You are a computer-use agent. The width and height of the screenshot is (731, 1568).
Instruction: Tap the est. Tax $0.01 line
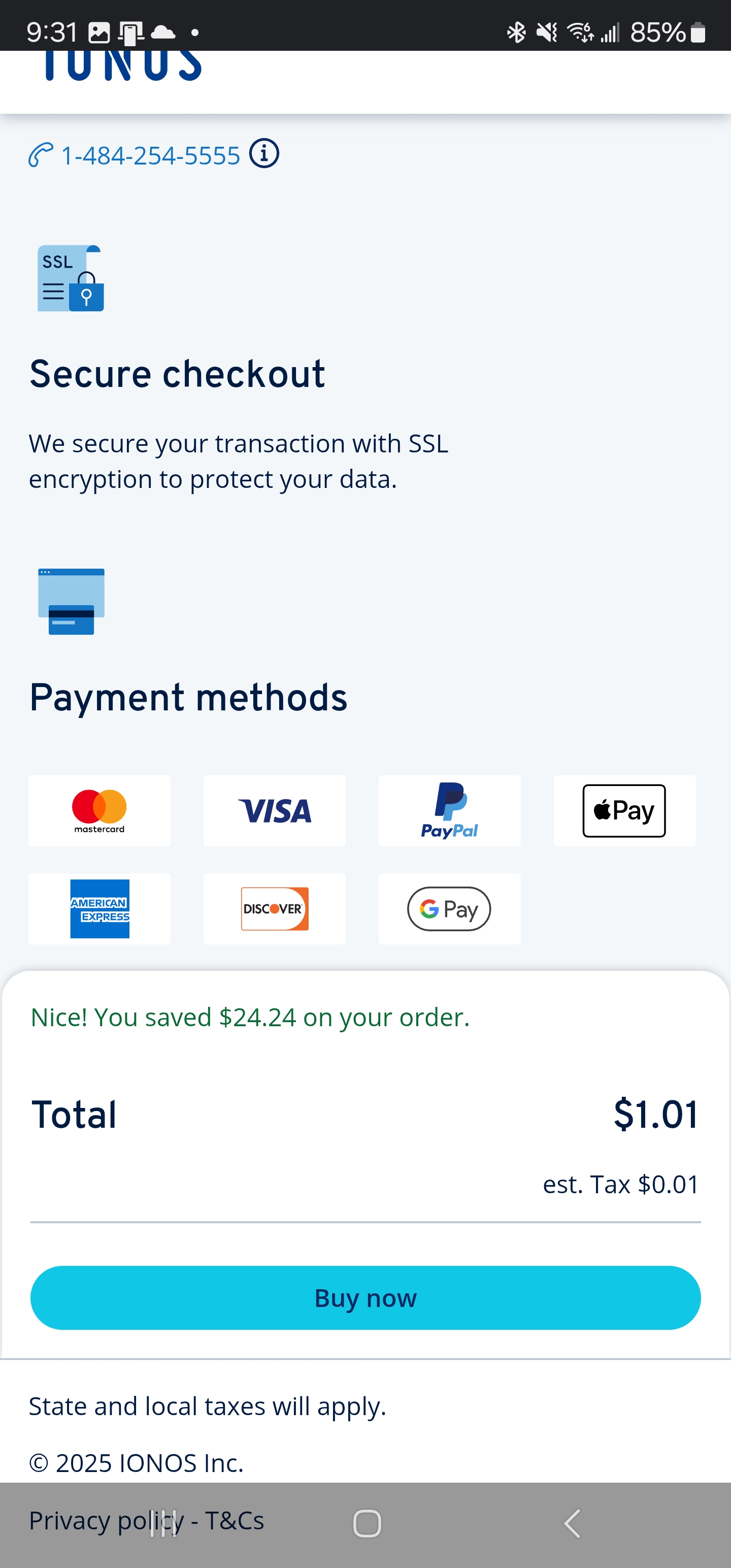[621, 1185]
